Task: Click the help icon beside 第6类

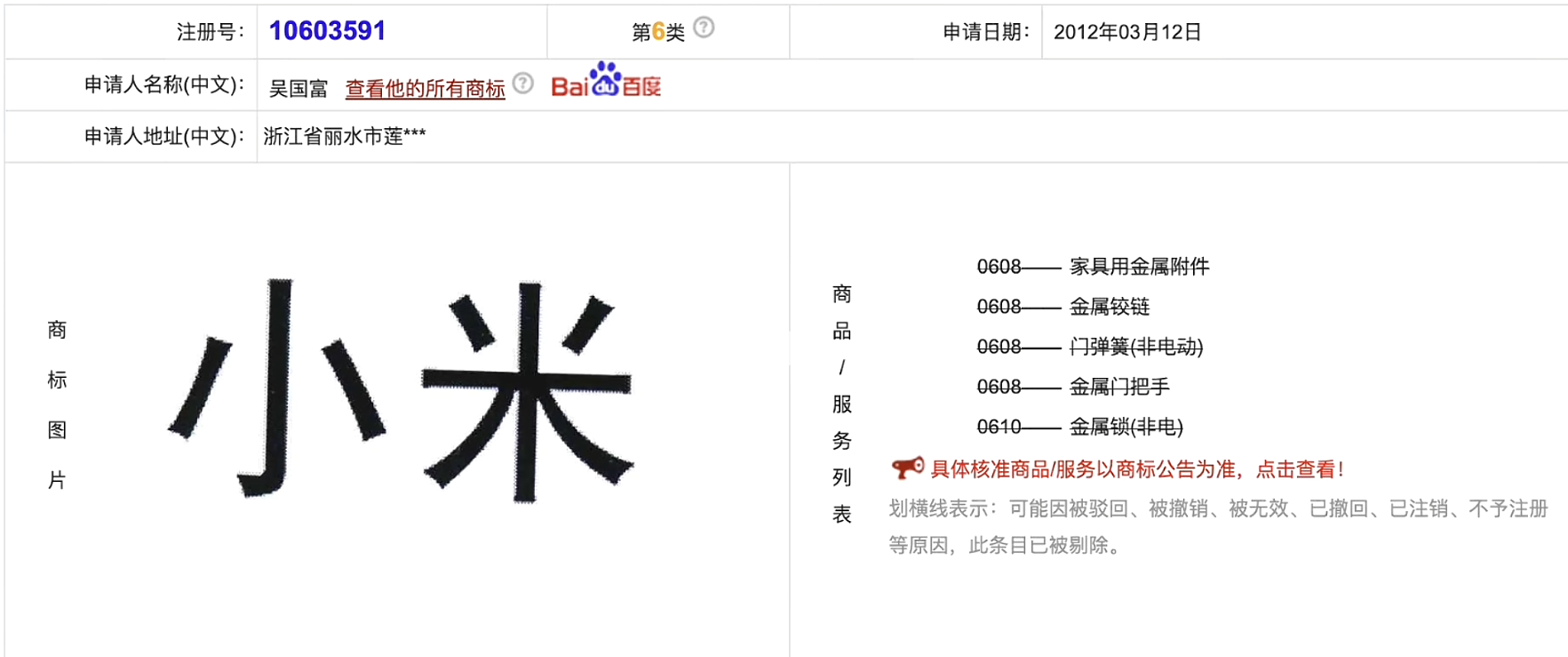Action: tap(704, 28)
